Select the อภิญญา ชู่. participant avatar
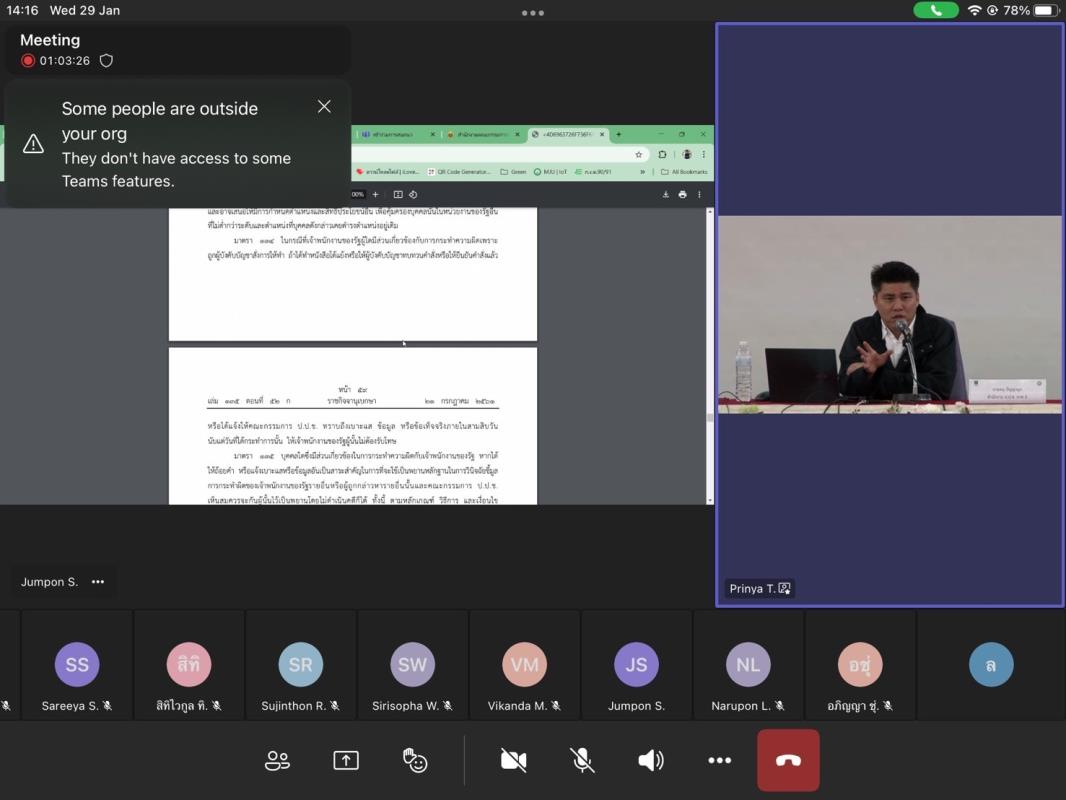The image size is (1066, 800). tap(859, 664)
